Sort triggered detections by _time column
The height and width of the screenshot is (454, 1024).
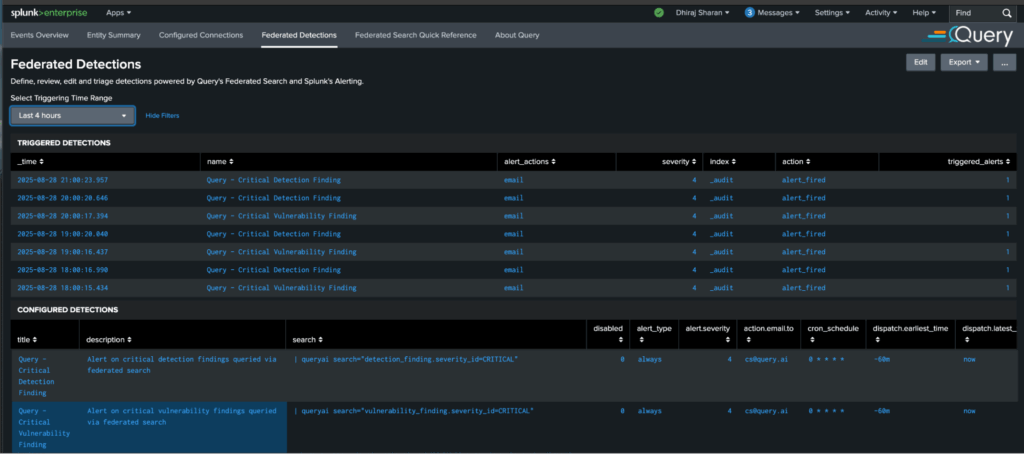tap(31, 161)
